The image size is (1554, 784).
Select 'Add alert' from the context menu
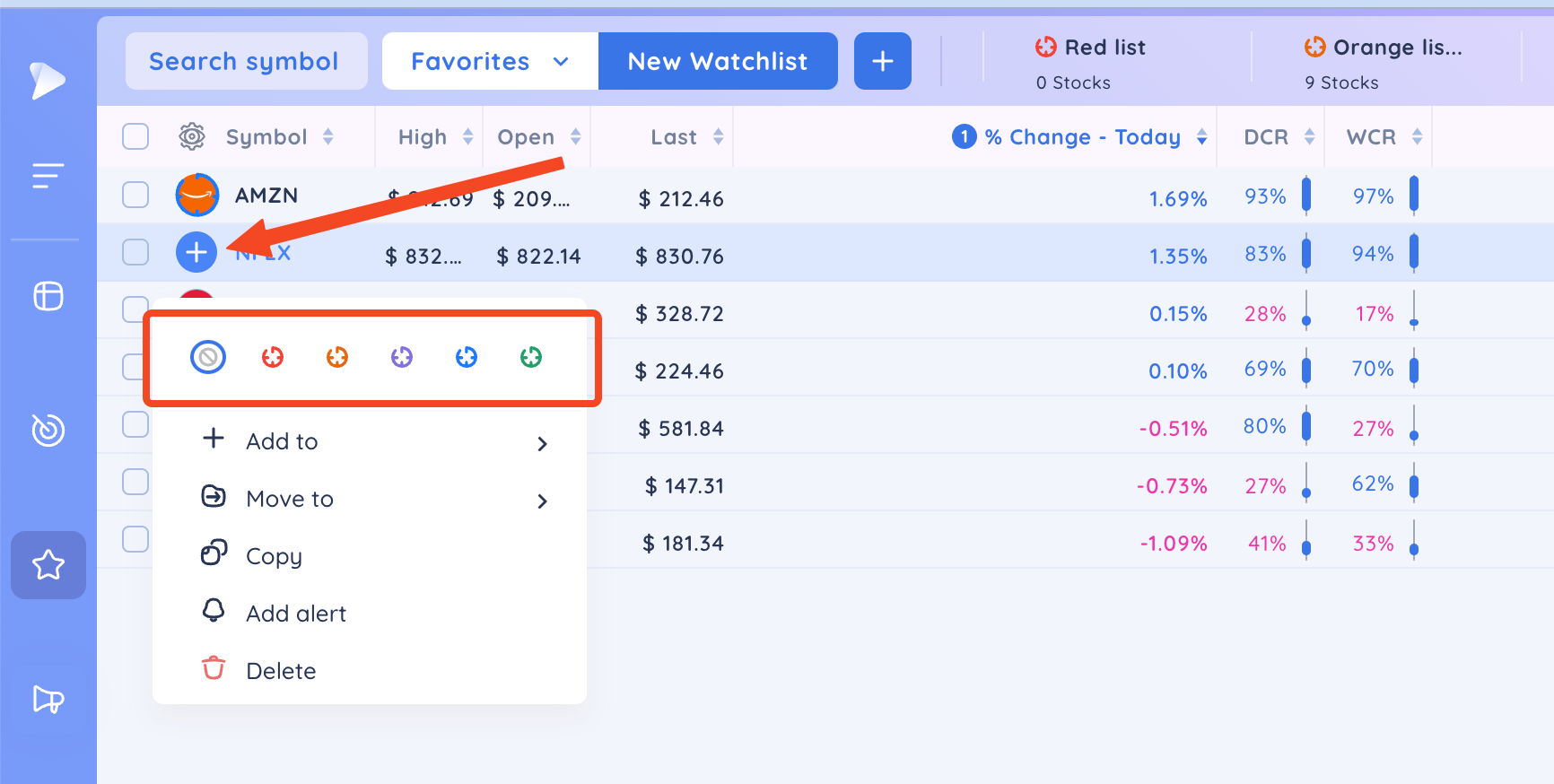[295, 613]
